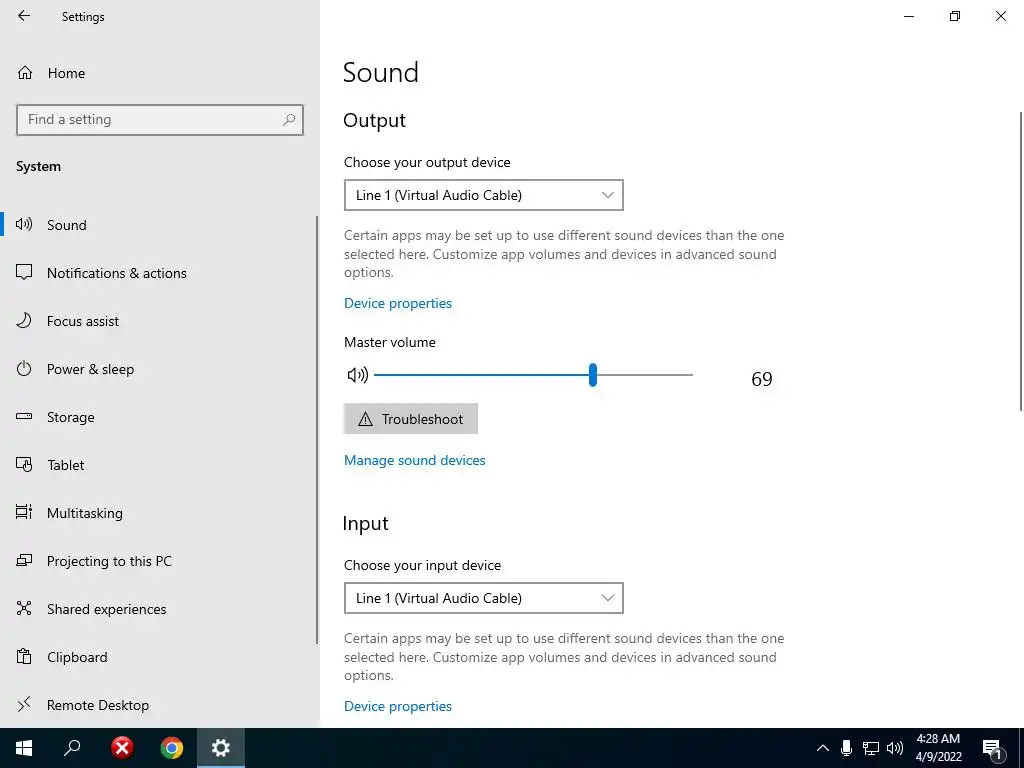Open the input device dropdown

(x=483, y=598)
